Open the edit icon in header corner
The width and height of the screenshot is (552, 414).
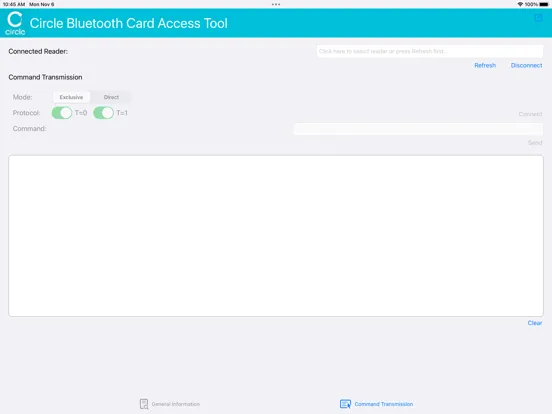(538, 18)
